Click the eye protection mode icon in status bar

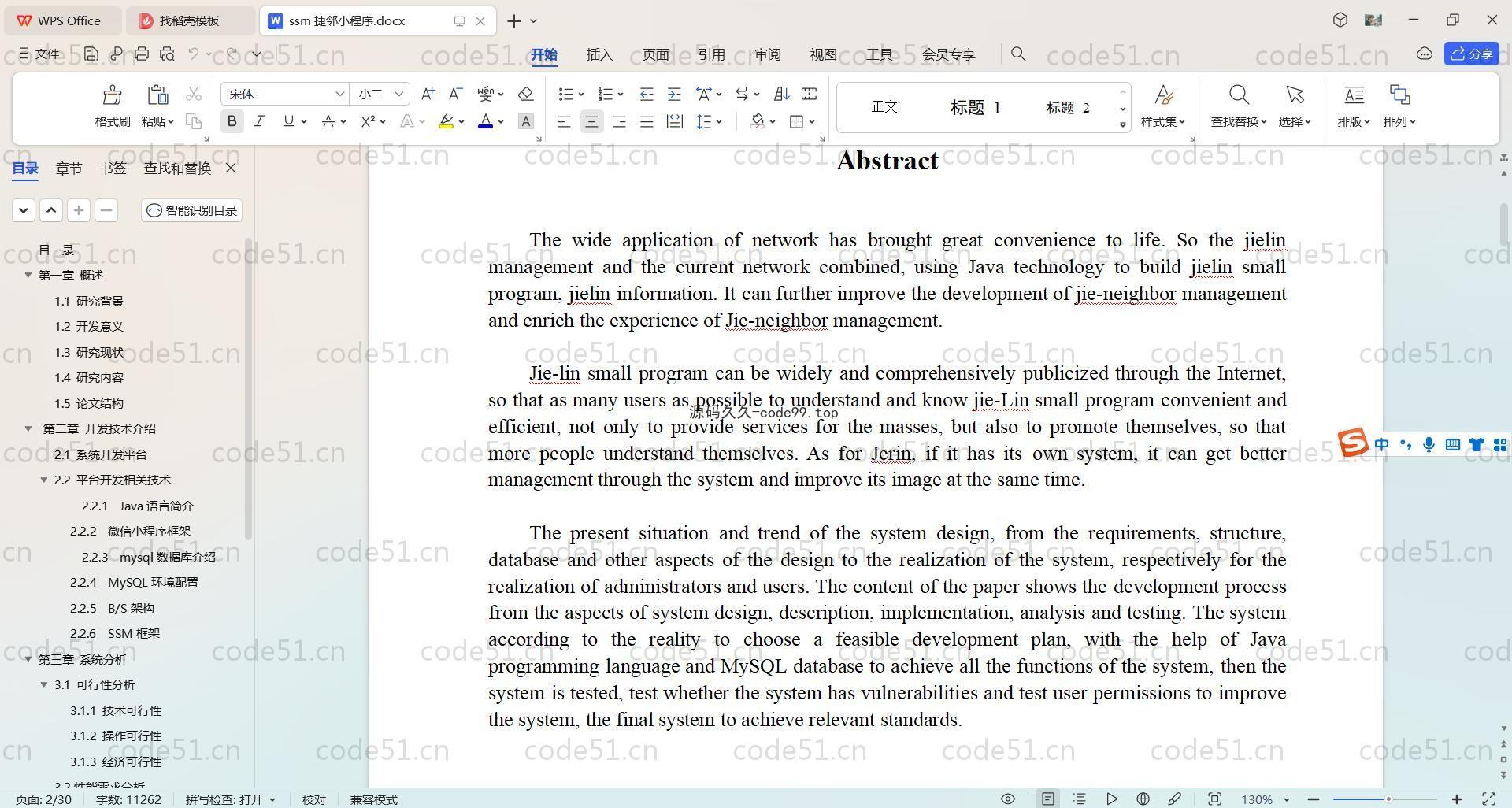pos(1007,799)
